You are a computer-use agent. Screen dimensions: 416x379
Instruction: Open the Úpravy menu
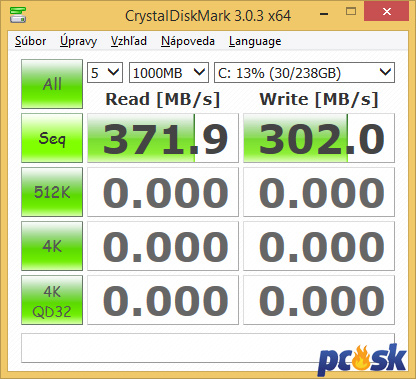(78, 41)
